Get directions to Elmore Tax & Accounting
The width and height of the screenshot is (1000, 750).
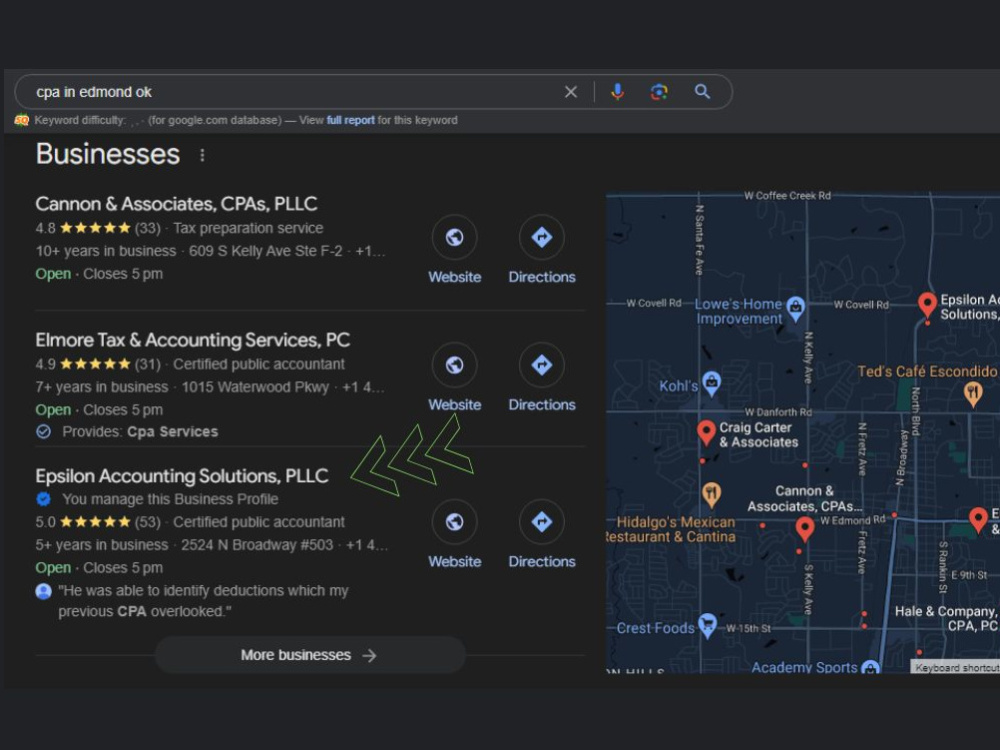point(541,365)
